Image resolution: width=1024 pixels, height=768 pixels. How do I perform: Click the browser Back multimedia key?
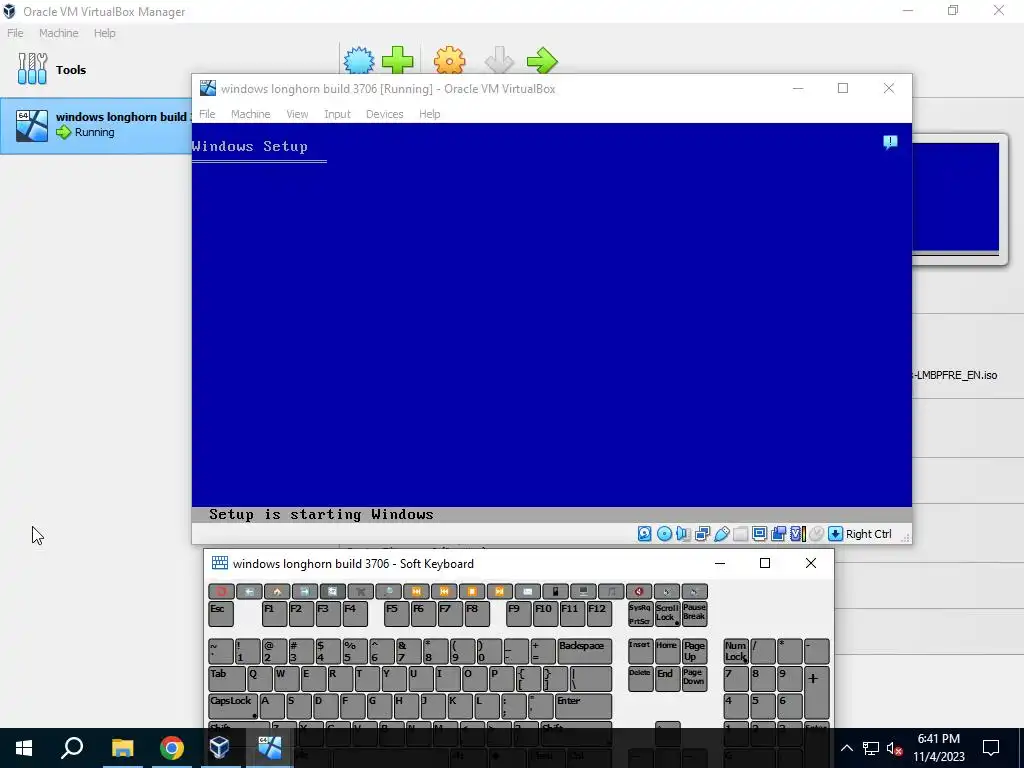249,592
